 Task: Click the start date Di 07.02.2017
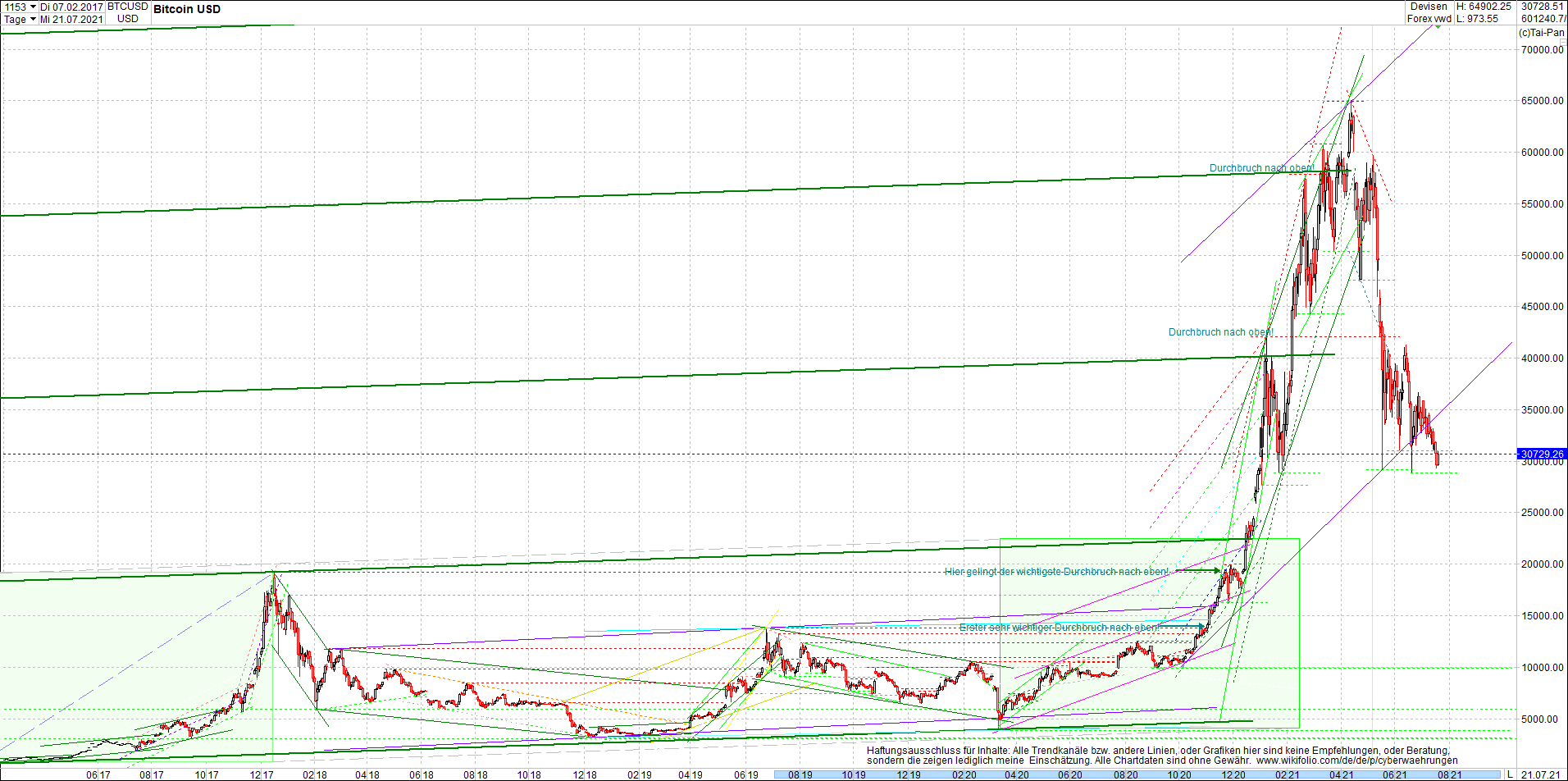72,7
